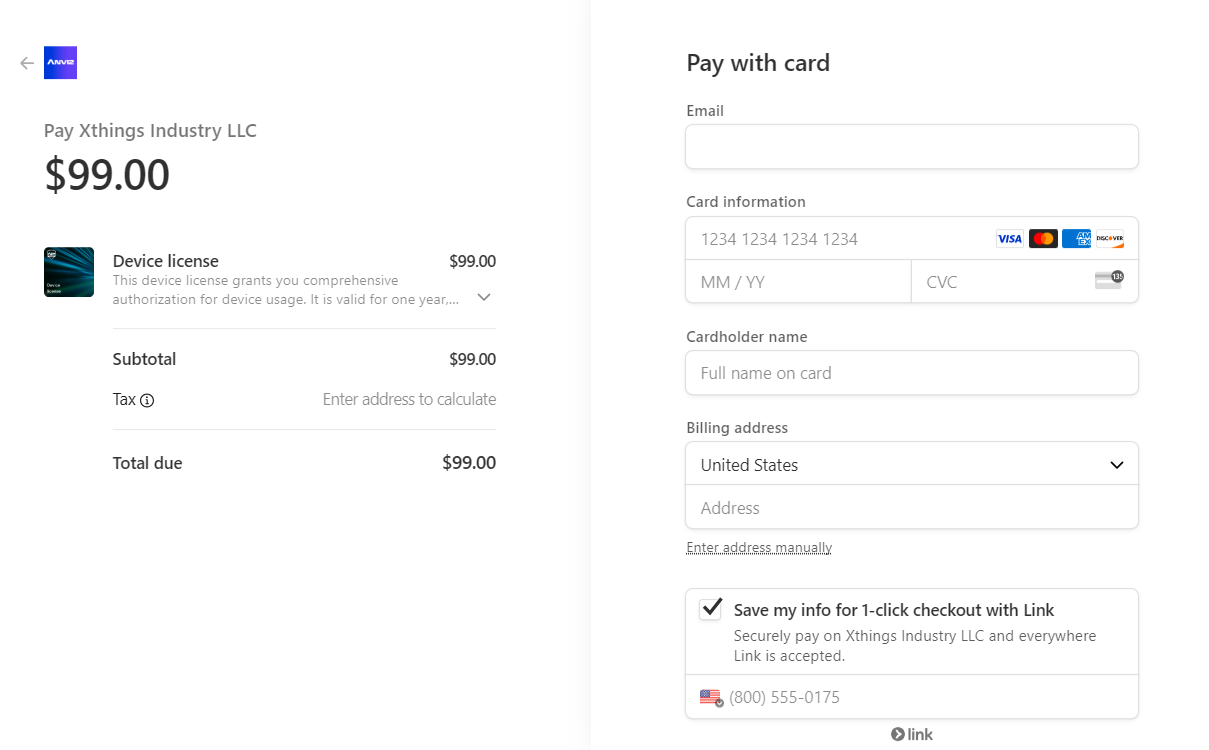Click the MM / YY expiry field
The width and height of the screenshot is (1209, 750).
pyautogui.click(x=799, y=282)
